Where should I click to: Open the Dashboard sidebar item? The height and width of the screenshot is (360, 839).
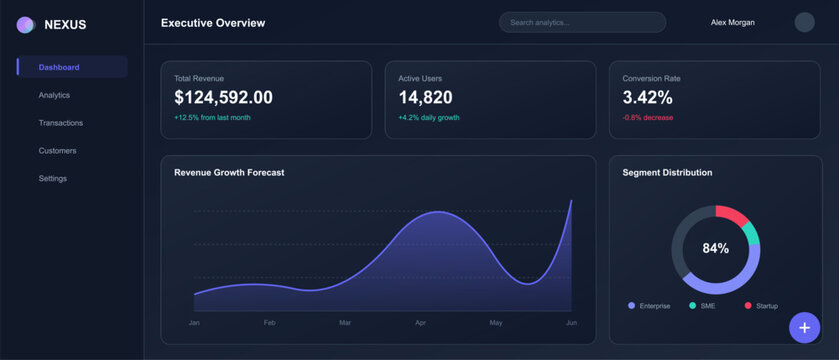(72, 67)
